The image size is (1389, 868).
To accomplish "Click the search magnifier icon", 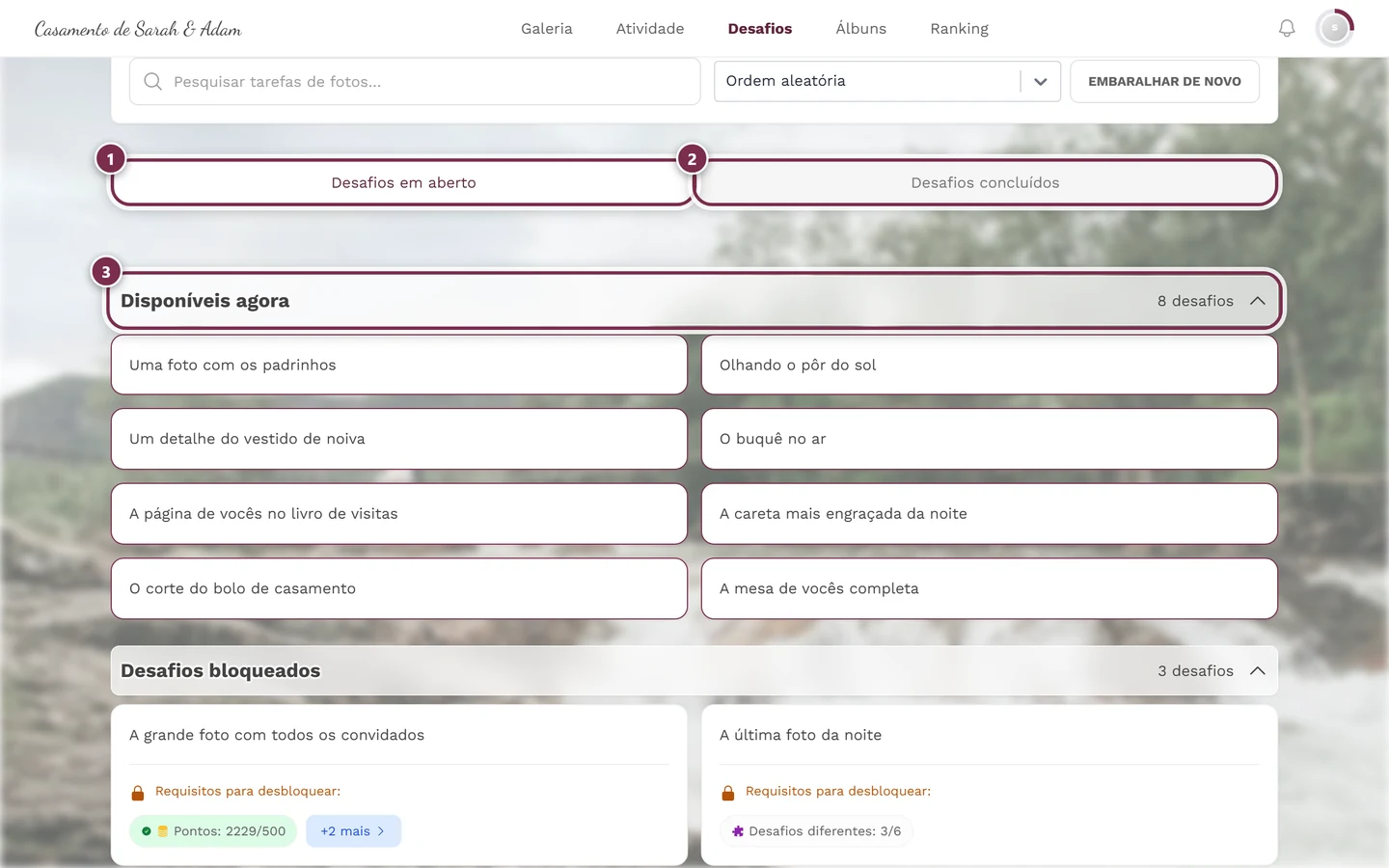I will tap(152, 82).
